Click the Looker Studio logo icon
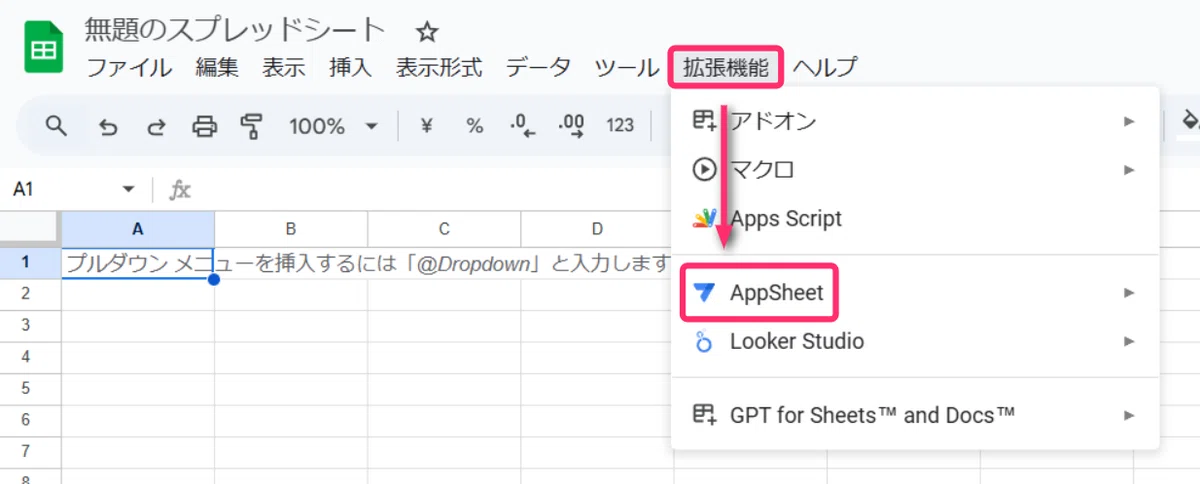This screenshot has height=484, width=1200. [x=705, y=341]
